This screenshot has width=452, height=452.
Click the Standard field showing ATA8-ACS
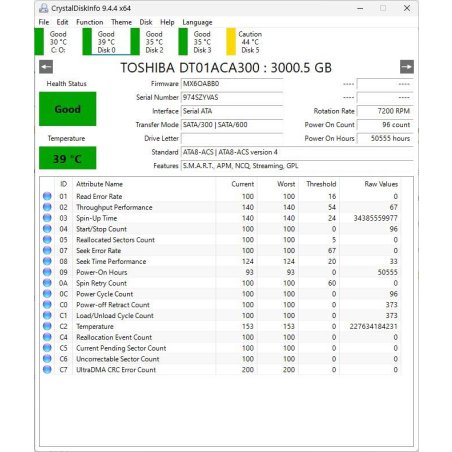297,152
